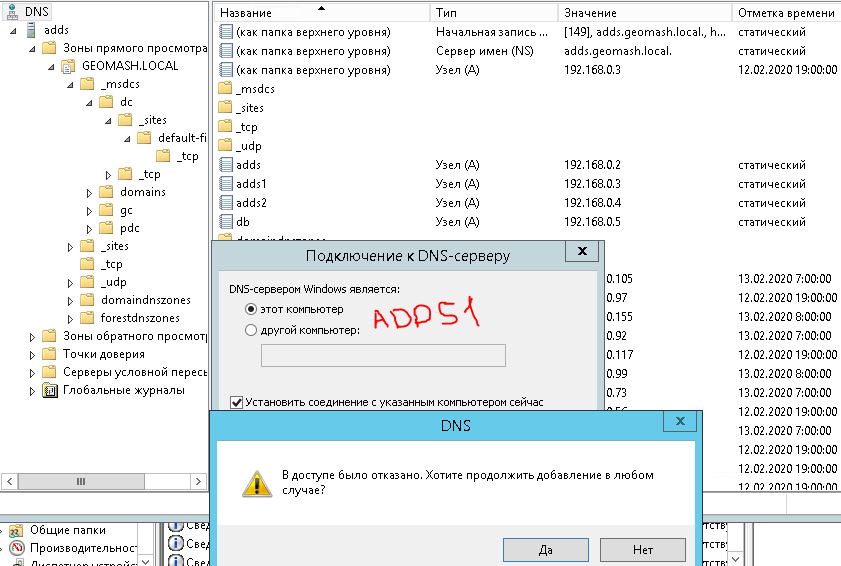Click the warning triangle icon in DNS dialog
The height and width of the screenshot is (566, 841).
(257, 483)
